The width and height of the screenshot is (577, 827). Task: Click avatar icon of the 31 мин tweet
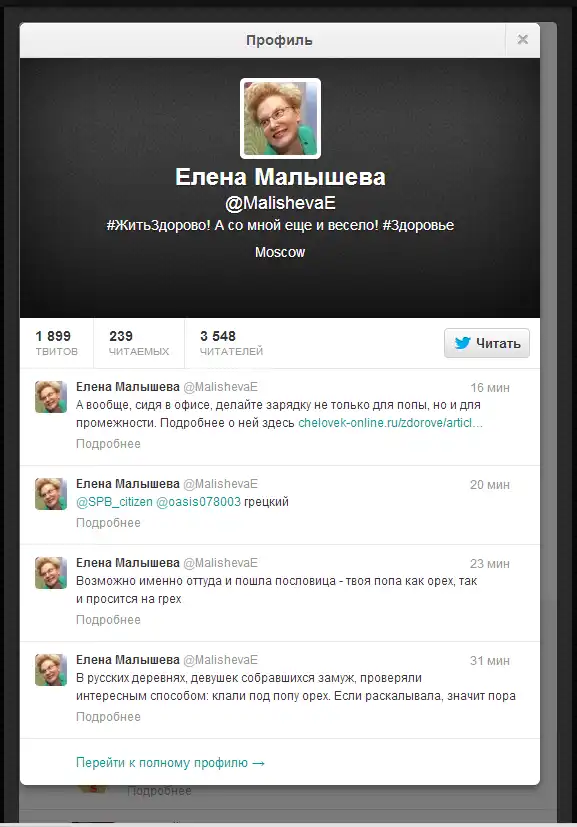point(51,670)
